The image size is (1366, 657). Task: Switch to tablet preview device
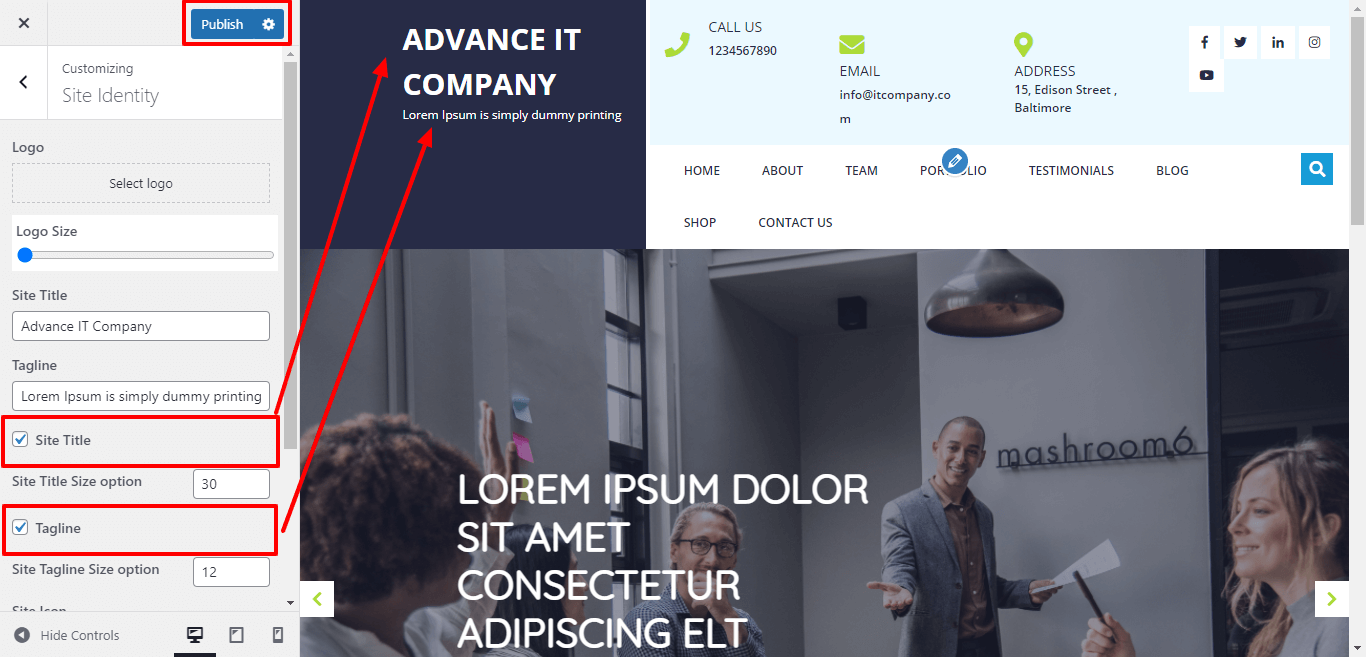237,635
